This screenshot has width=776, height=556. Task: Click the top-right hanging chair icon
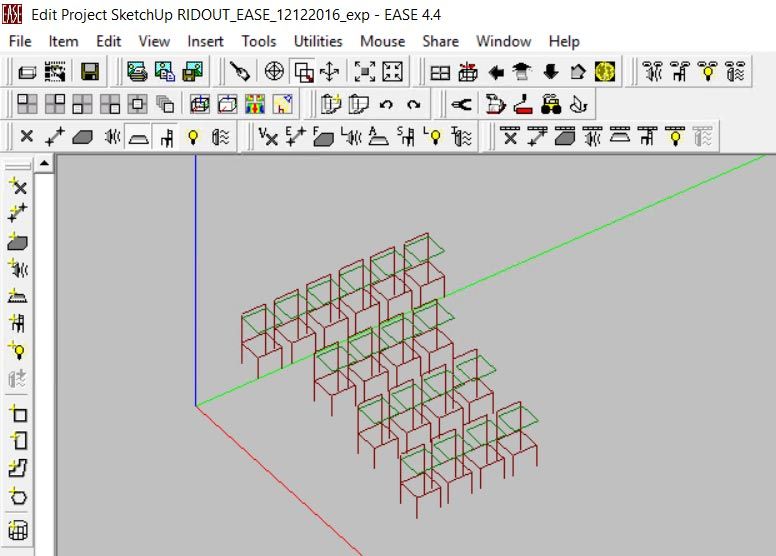[x=680, y=72]
